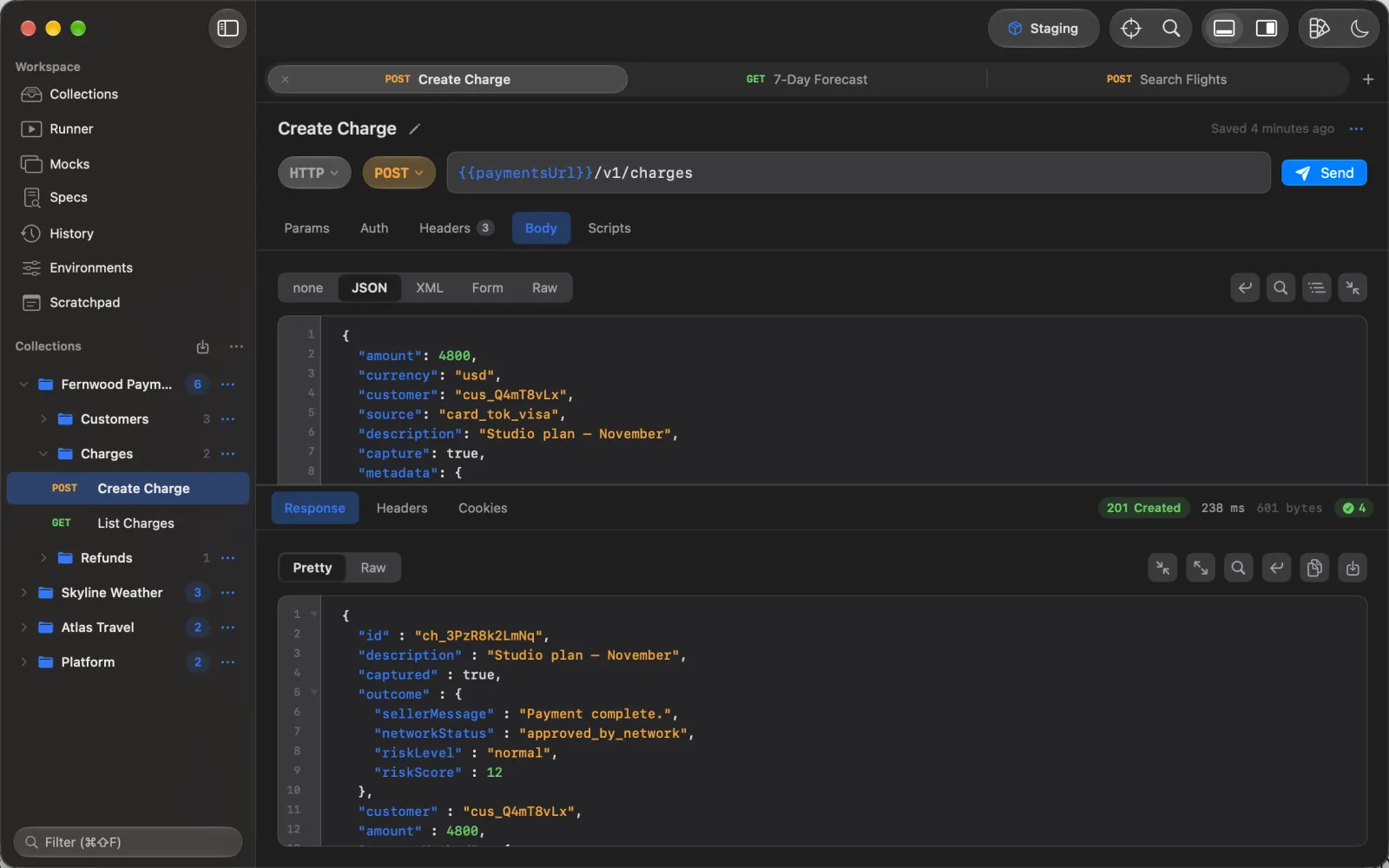Select XML body type

[x=429, y=288]
